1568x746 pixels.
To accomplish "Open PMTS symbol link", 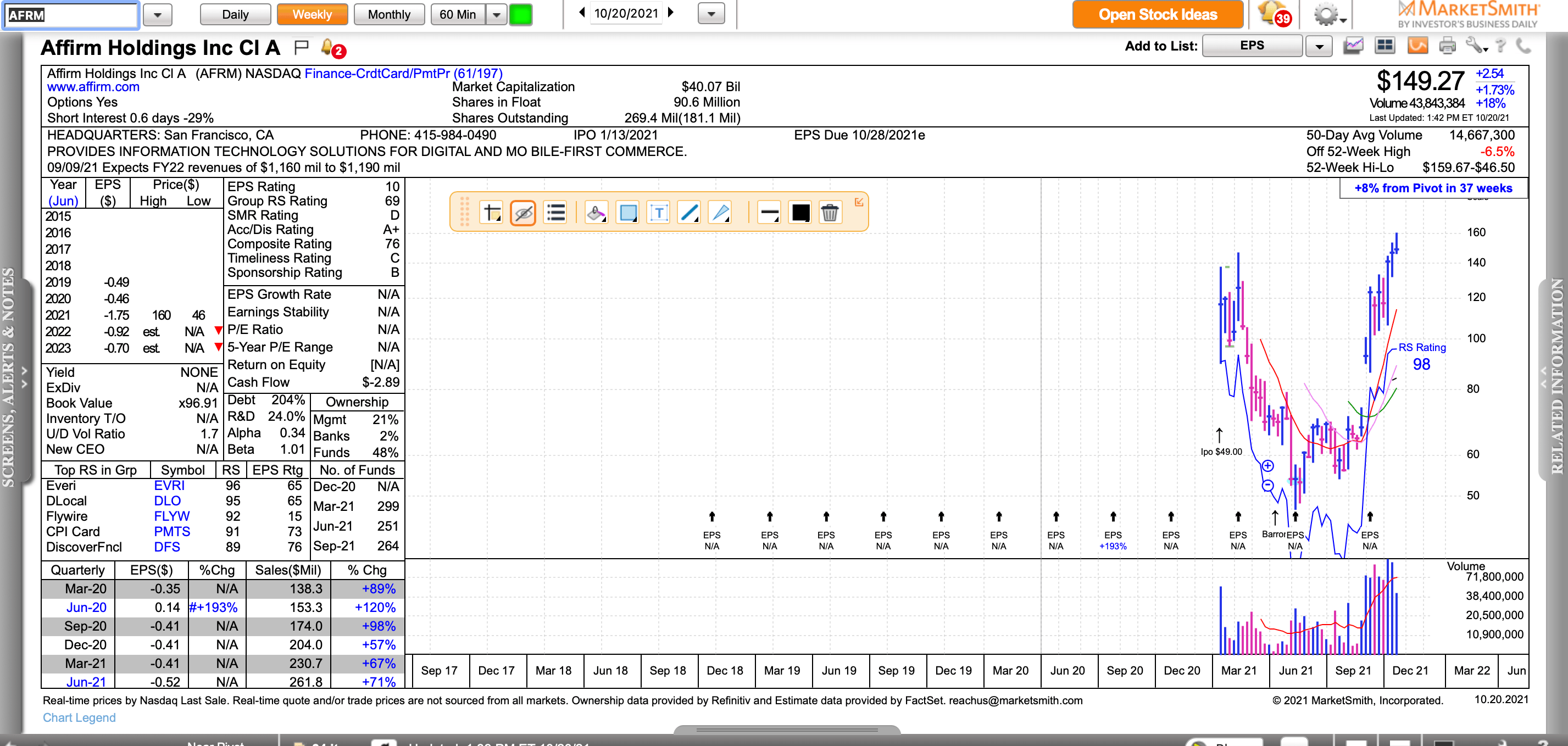I will point(171,532).
